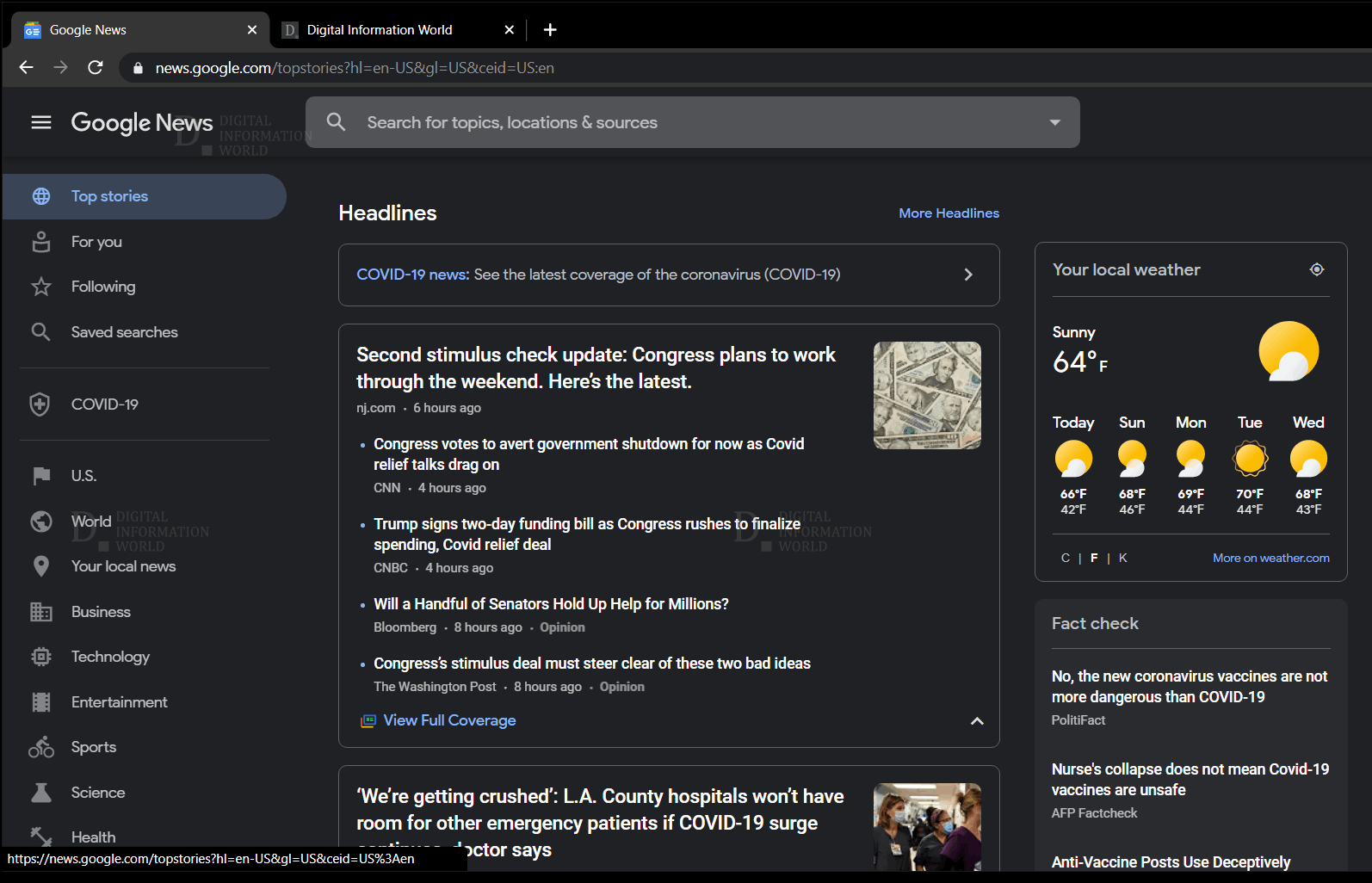Click the browser address bar URL
Image resolution: width=1372 pixels, height=883 pixels.
coord(355,68)
